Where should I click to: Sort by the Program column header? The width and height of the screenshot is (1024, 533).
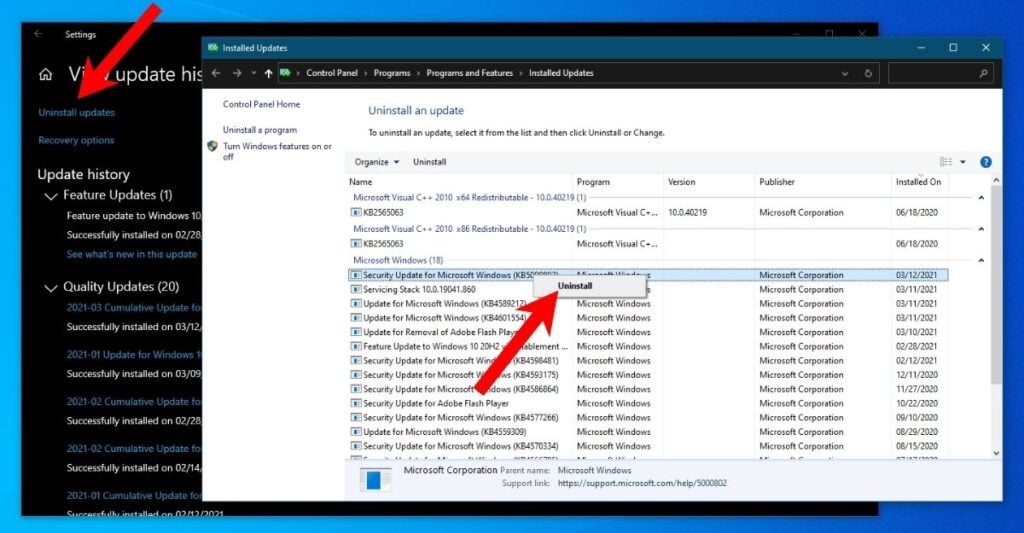tap(593, 182)
